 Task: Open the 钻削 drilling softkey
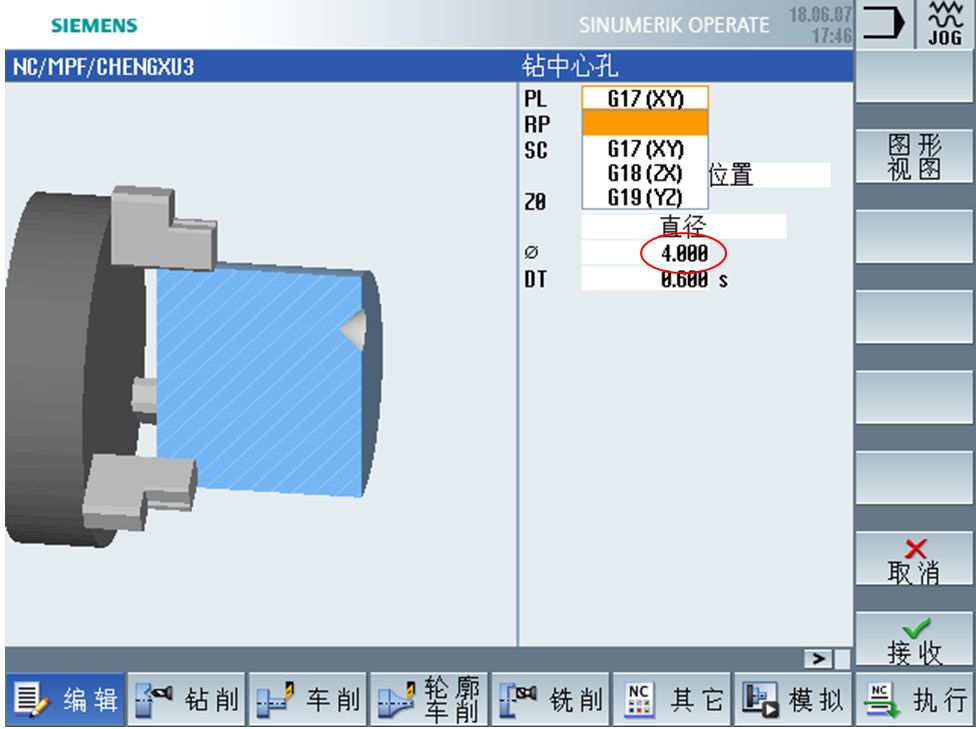(x=187, y=700)
